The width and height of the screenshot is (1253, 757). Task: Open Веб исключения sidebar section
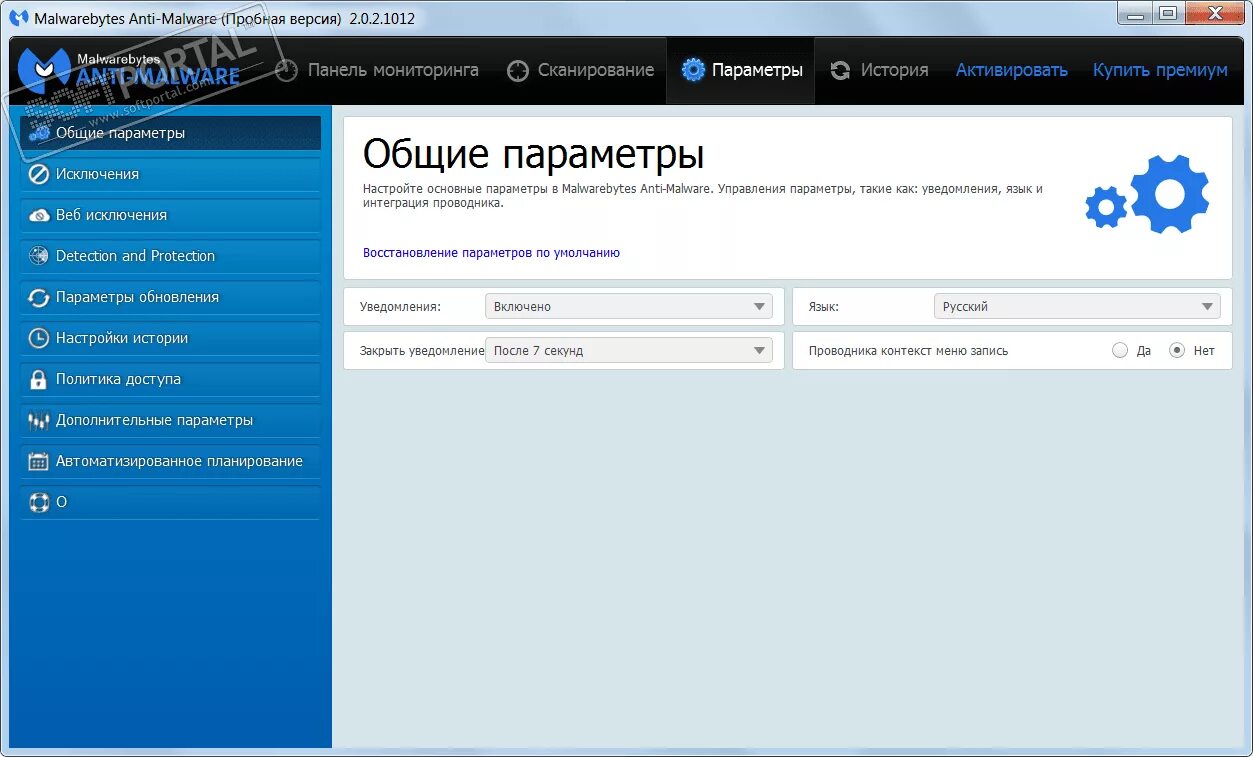click(171, 215)
